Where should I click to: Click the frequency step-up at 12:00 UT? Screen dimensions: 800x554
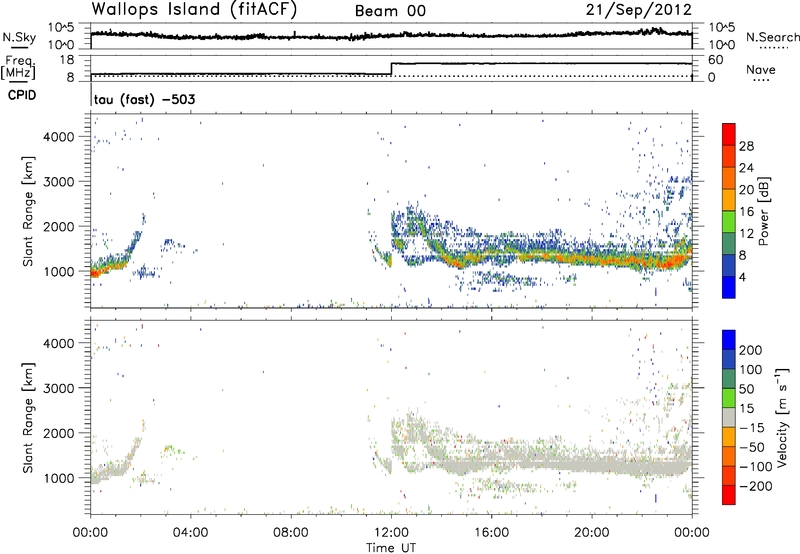(x=391, y=69)
